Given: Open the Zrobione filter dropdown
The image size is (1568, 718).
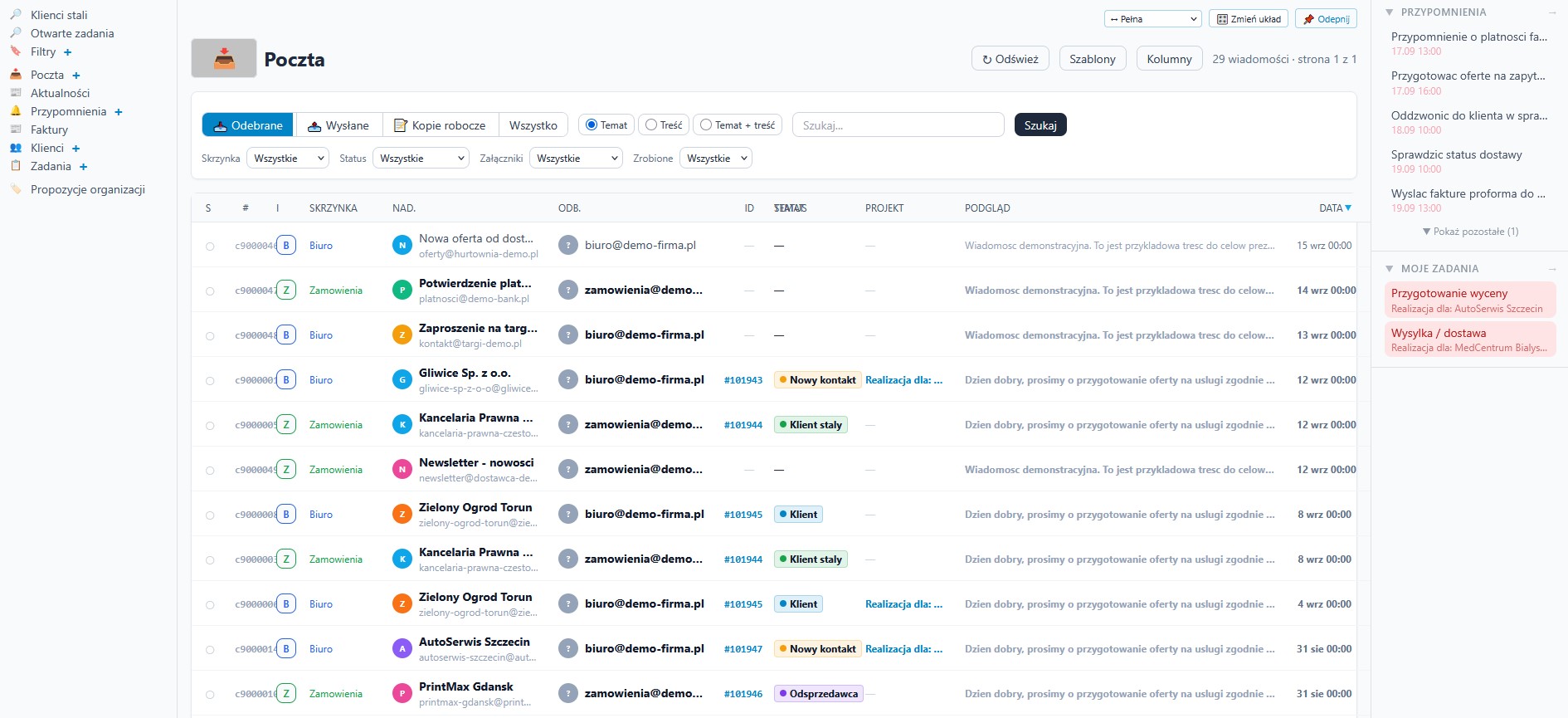Looking at the screenshot, I should (716, 158).
